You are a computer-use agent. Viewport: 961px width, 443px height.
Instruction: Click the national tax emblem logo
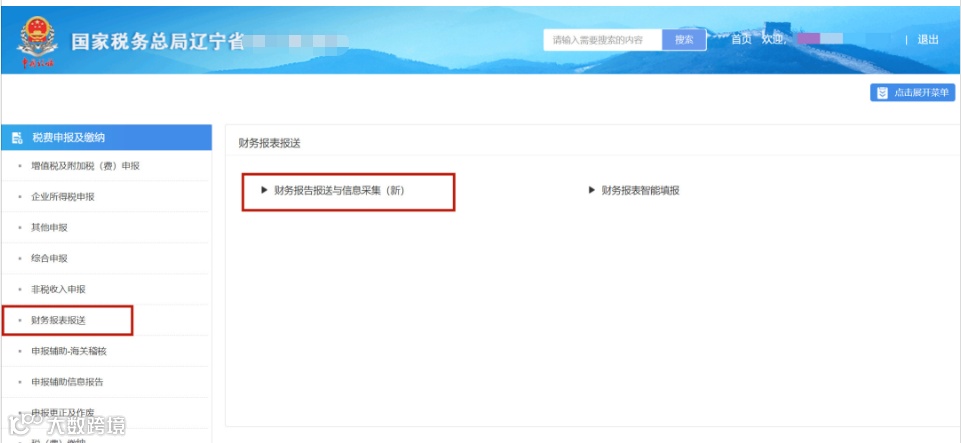37,40
